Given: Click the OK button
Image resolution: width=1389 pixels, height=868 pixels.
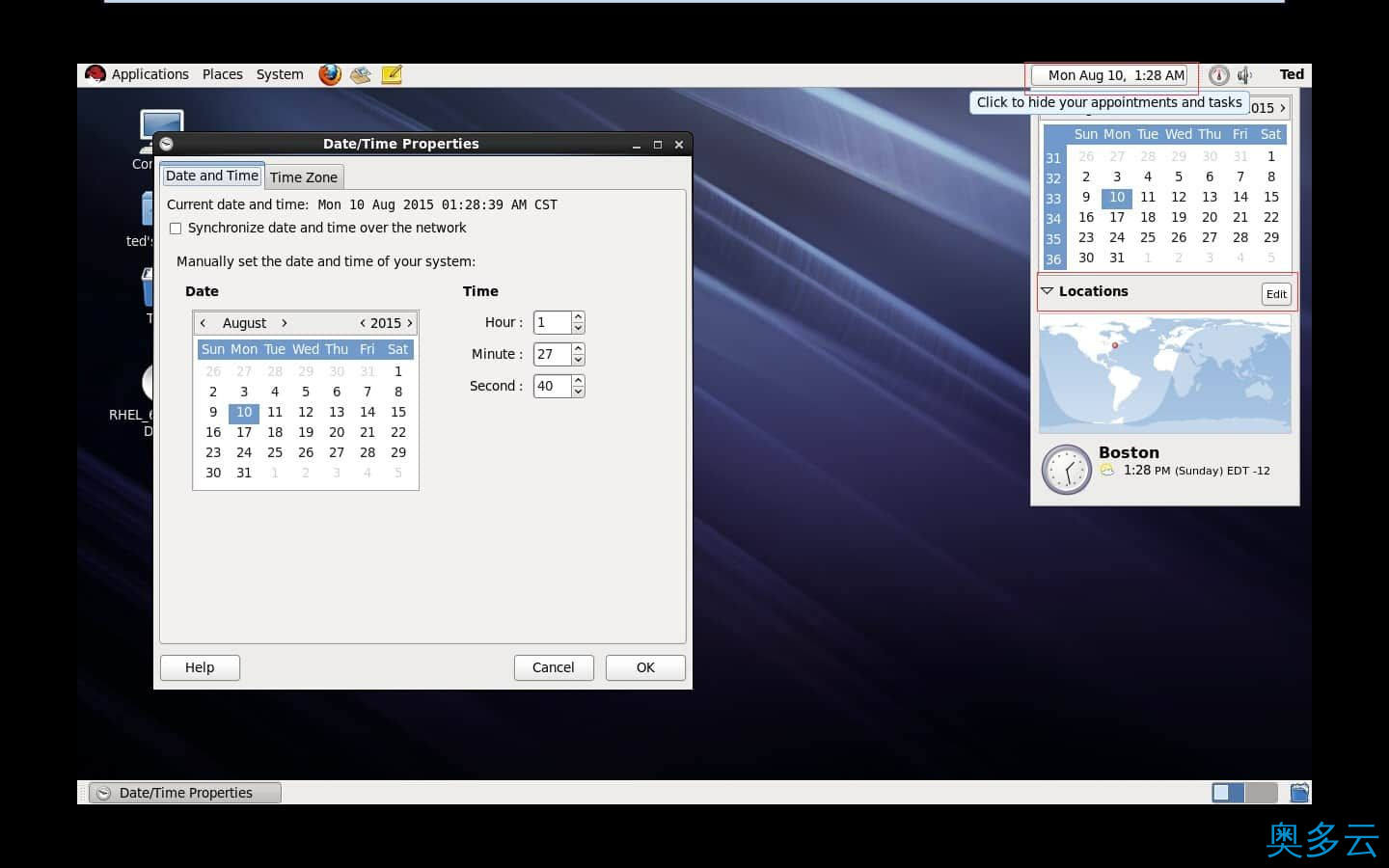Looking at the screenshot, I should [645, 667].
